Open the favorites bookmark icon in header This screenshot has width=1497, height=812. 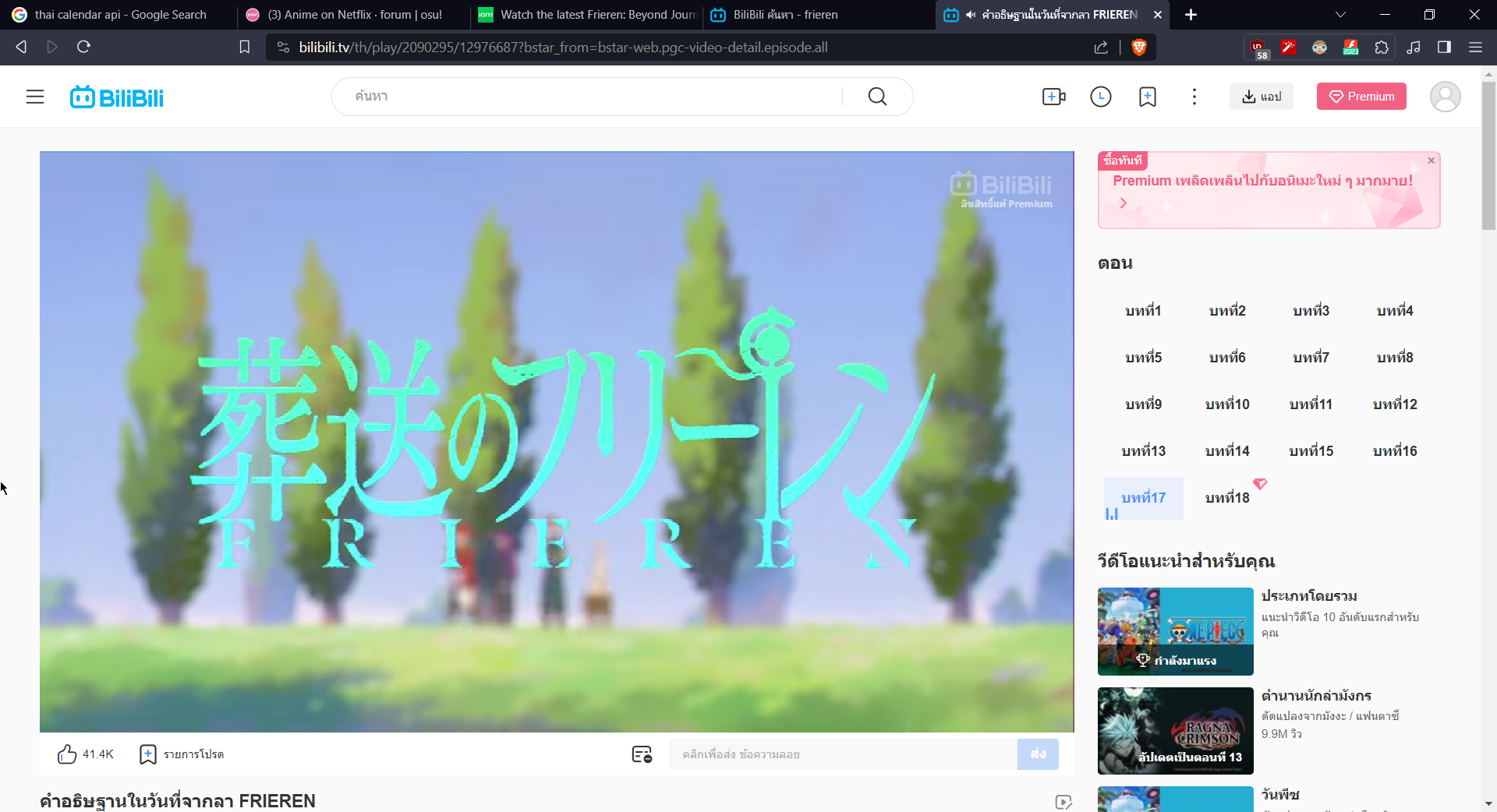1148,97
